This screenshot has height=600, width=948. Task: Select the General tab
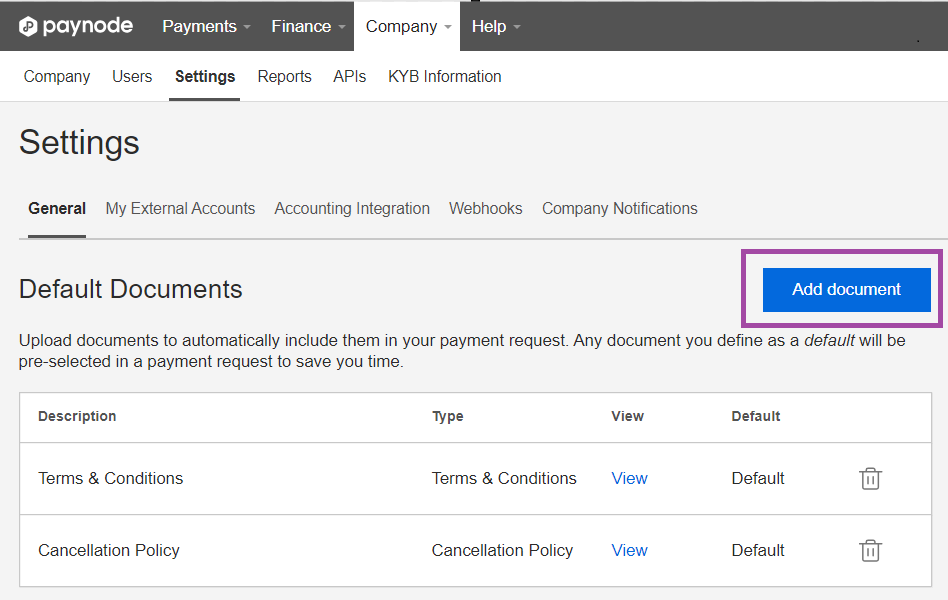(x=57, y=208)
